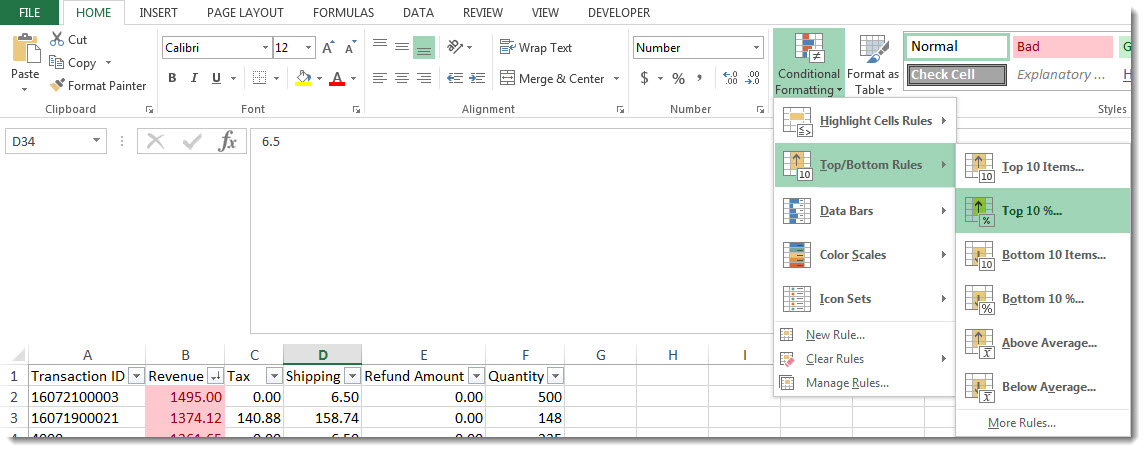1146x452 pixels.
Task: Open Color Scales submenu
Action: (x=865, y=255)
